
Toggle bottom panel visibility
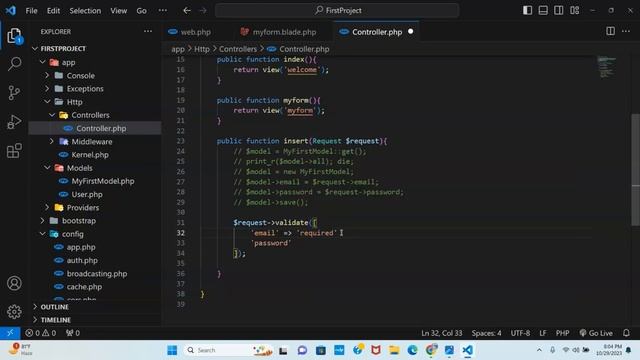[543, 10]
